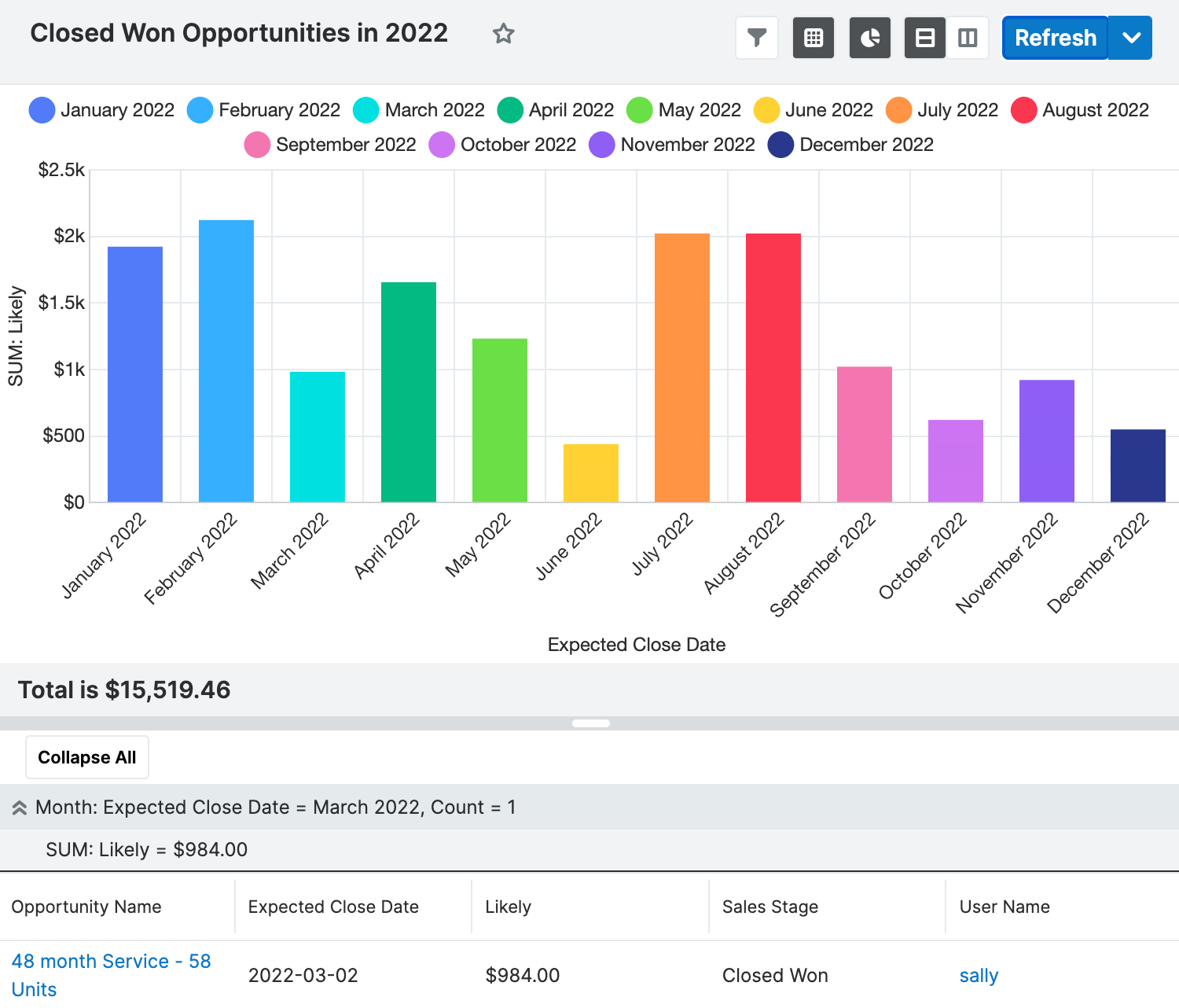The width and height of the screenshot is (1179, 1008).
Task: Click the orange July 2022 bar
Action: [682, 367]
